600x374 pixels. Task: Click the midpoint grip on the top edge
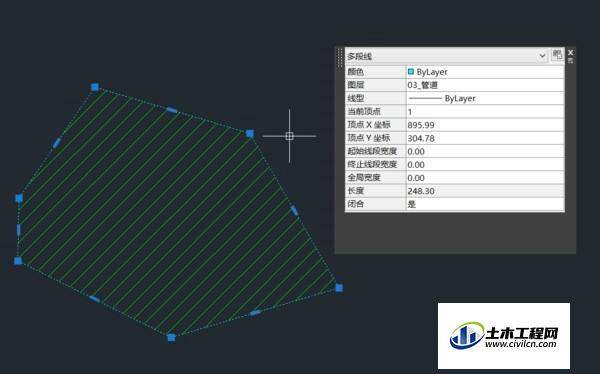click(172, 110)
